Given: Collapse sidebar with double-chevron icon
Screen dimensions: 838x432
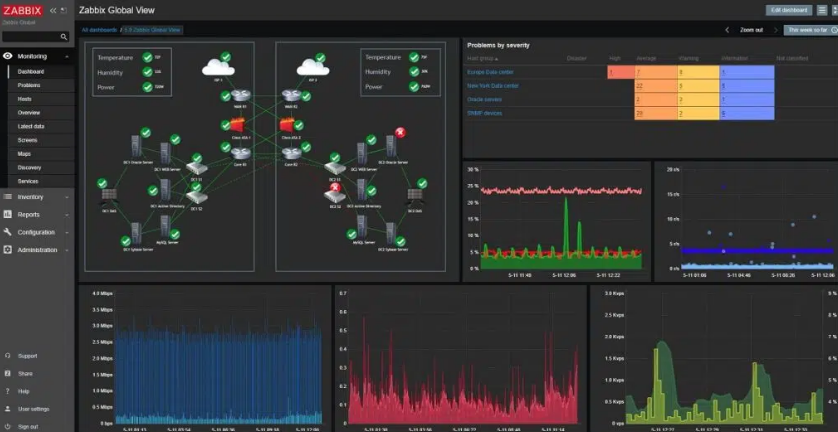Looking at the screenshot, I should (x=53, y=11).
